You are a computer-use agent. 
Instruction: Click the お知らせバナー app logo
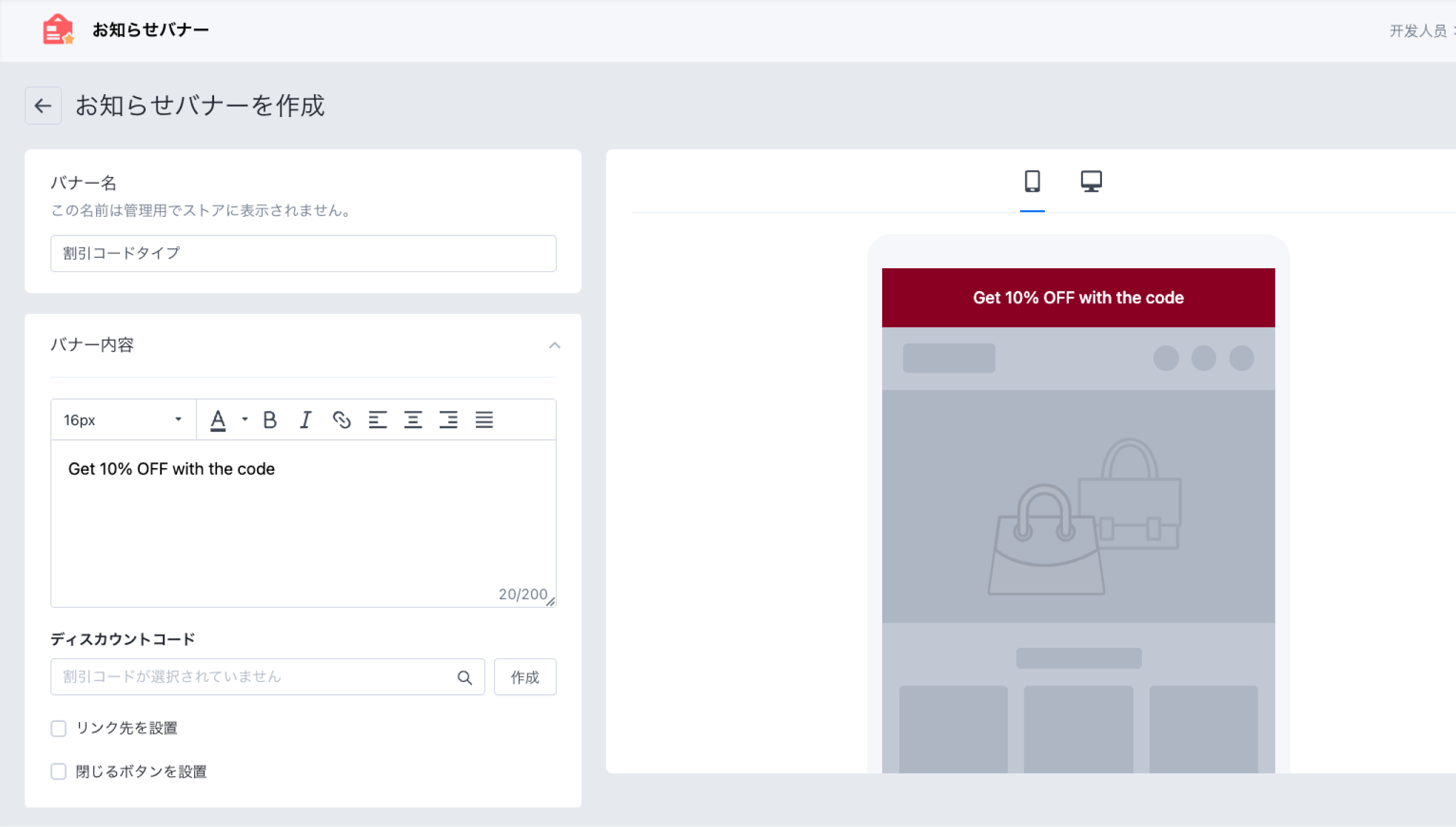[x=58, y=30]
